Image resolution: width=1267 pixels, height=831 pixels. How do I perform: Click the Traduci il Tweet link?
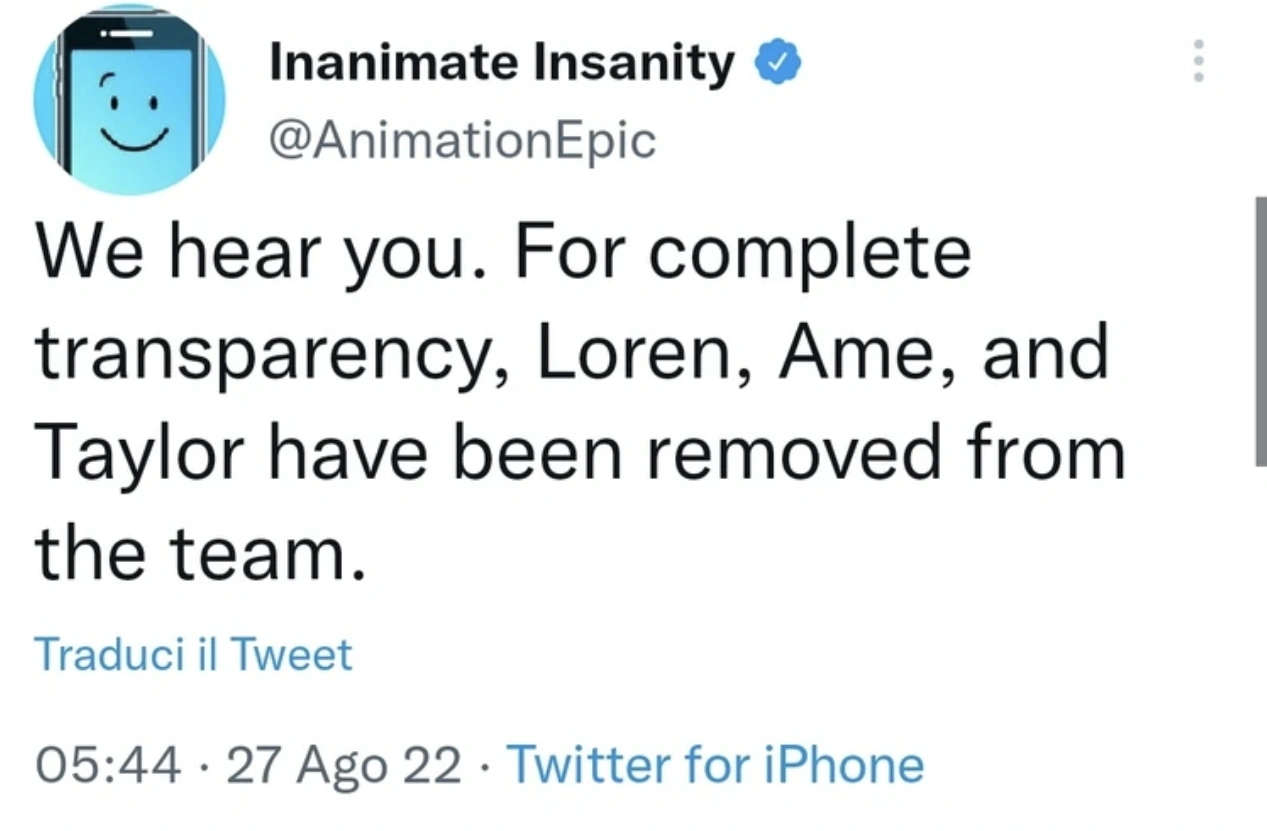pos(194,654)
